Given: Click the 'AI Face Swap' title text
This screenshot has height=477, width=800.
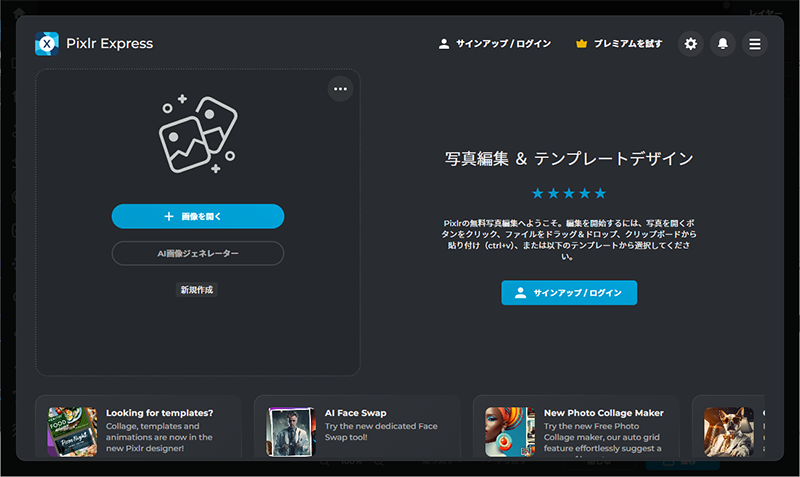Looking at the screenshot, I should [x=356, y=413].
